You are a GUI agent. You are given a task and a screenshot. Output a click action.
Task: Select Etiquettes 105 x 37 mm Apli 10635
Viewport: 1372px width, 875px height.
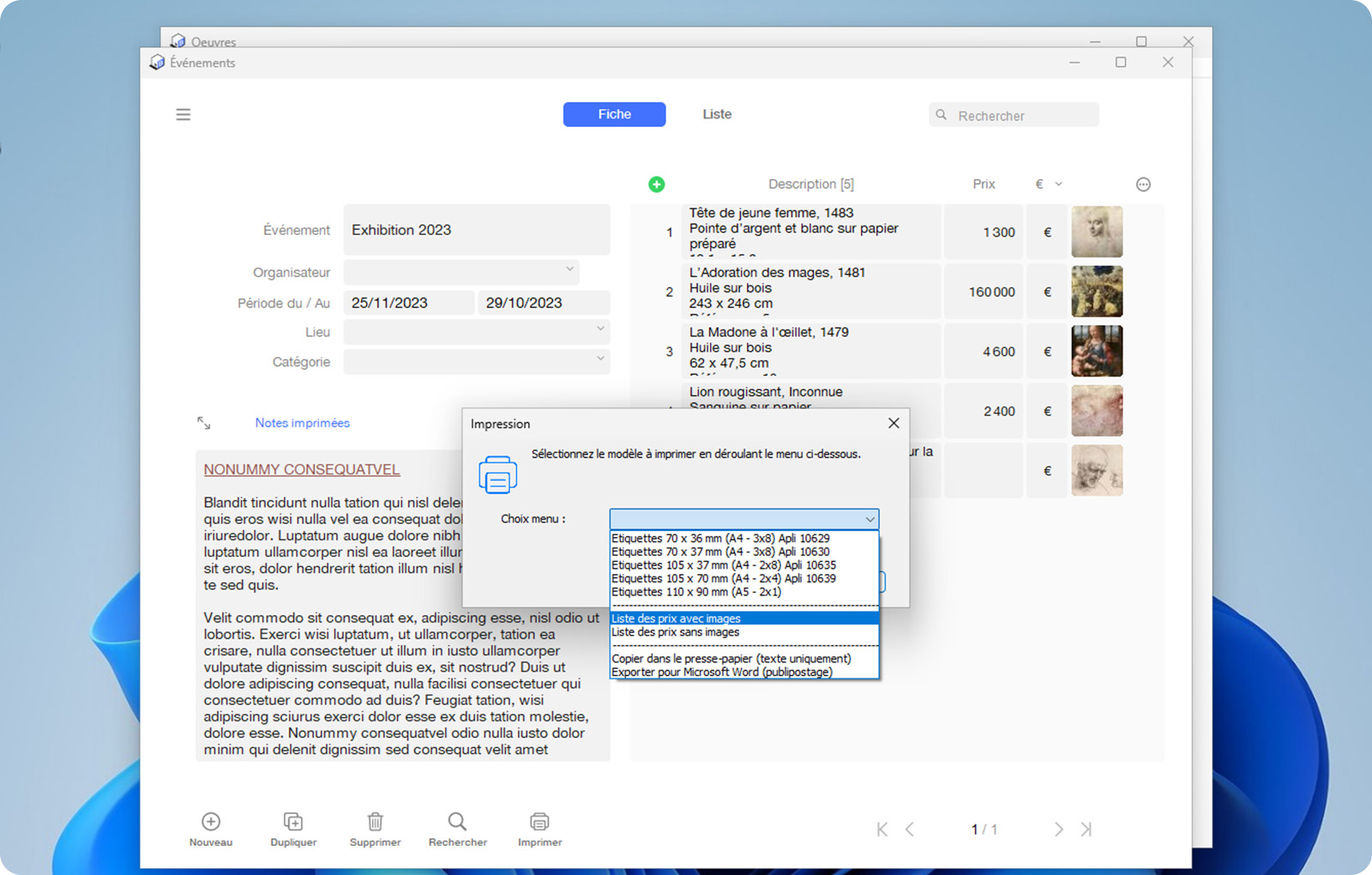[744, 565]
